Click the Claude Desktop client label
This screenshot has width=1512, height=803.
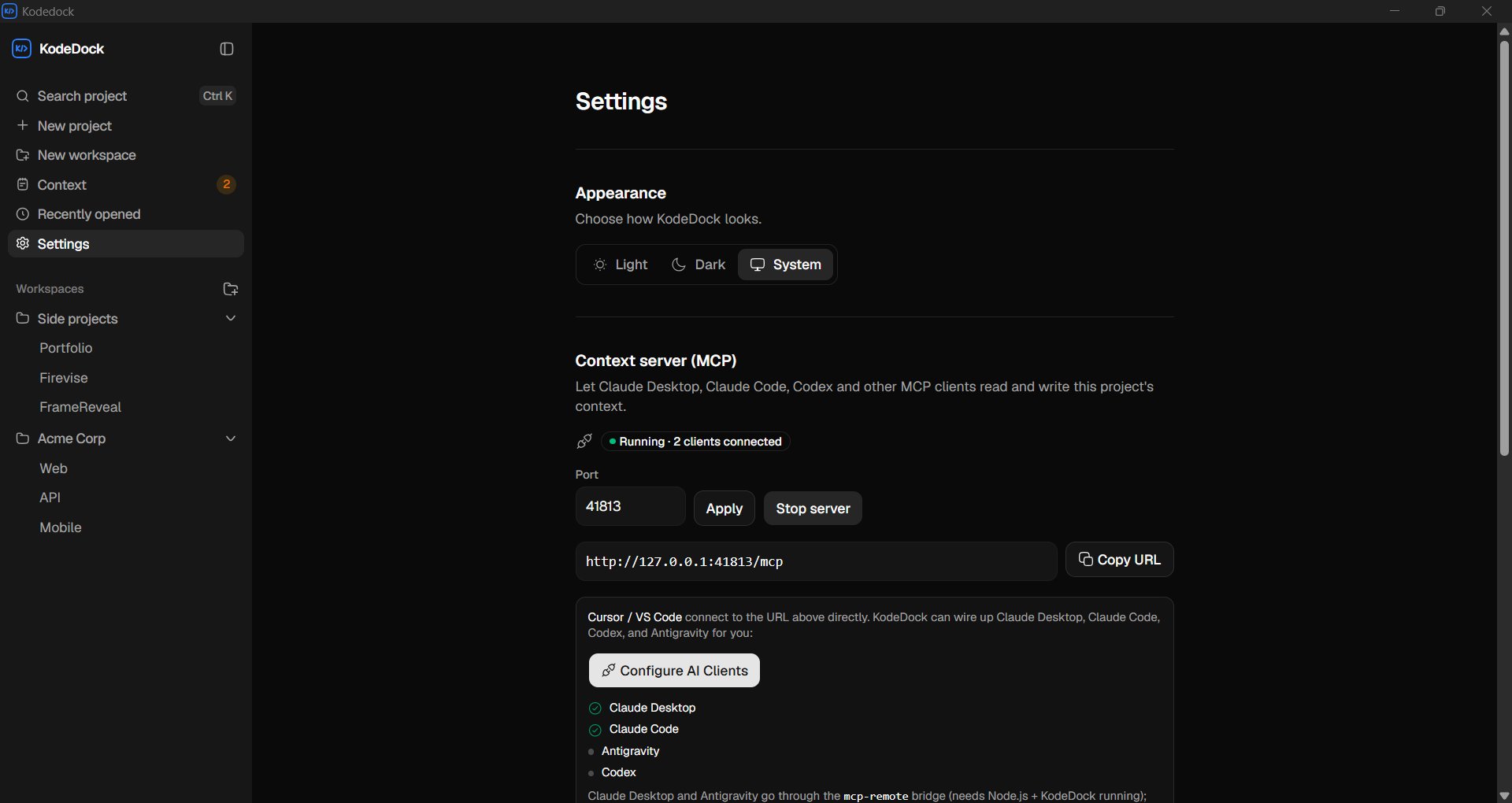tap(652, 708)
